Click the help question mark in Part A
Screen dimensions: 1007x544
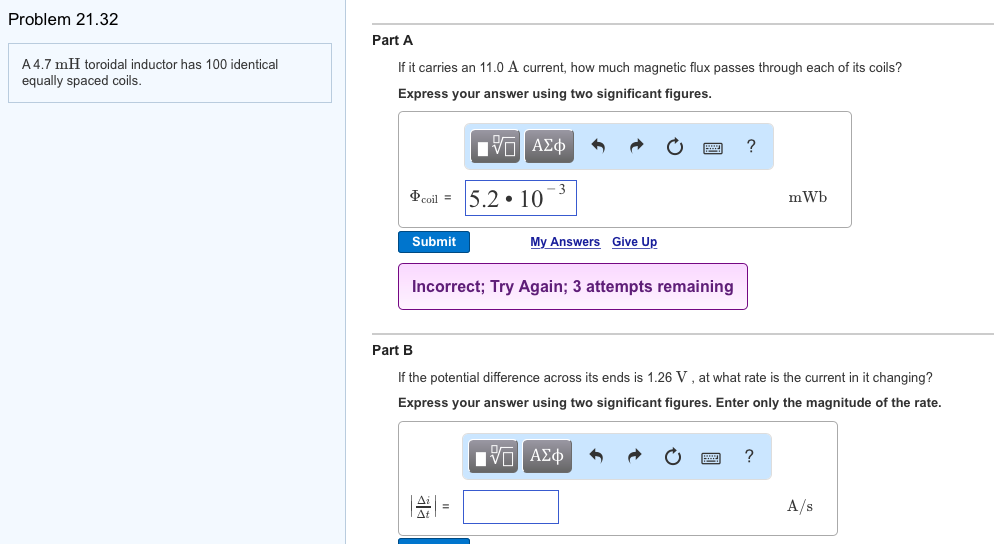click(x=751, y=147)
